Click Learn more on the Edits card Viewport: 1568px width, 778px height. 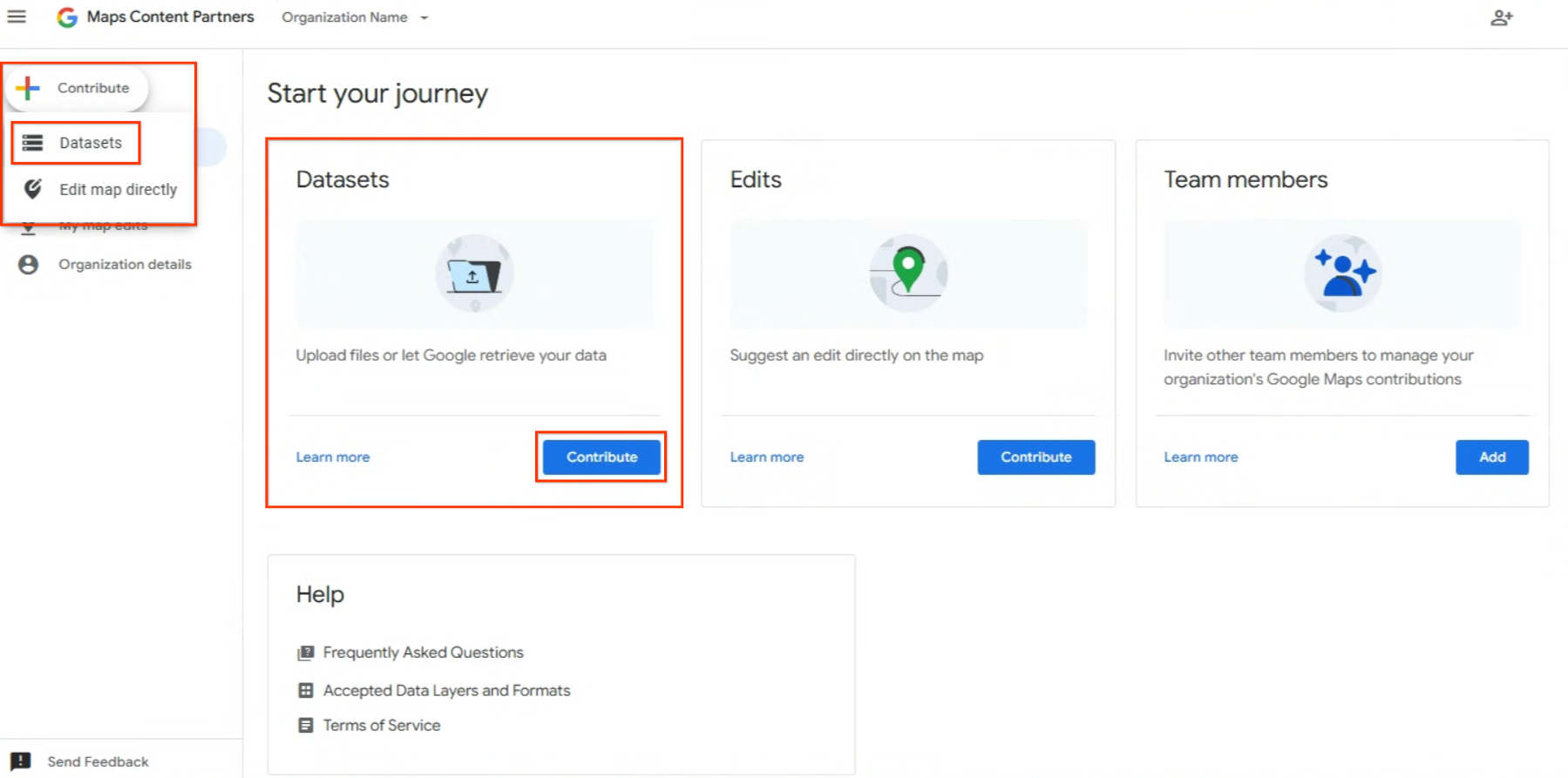(x=767, y=457)
